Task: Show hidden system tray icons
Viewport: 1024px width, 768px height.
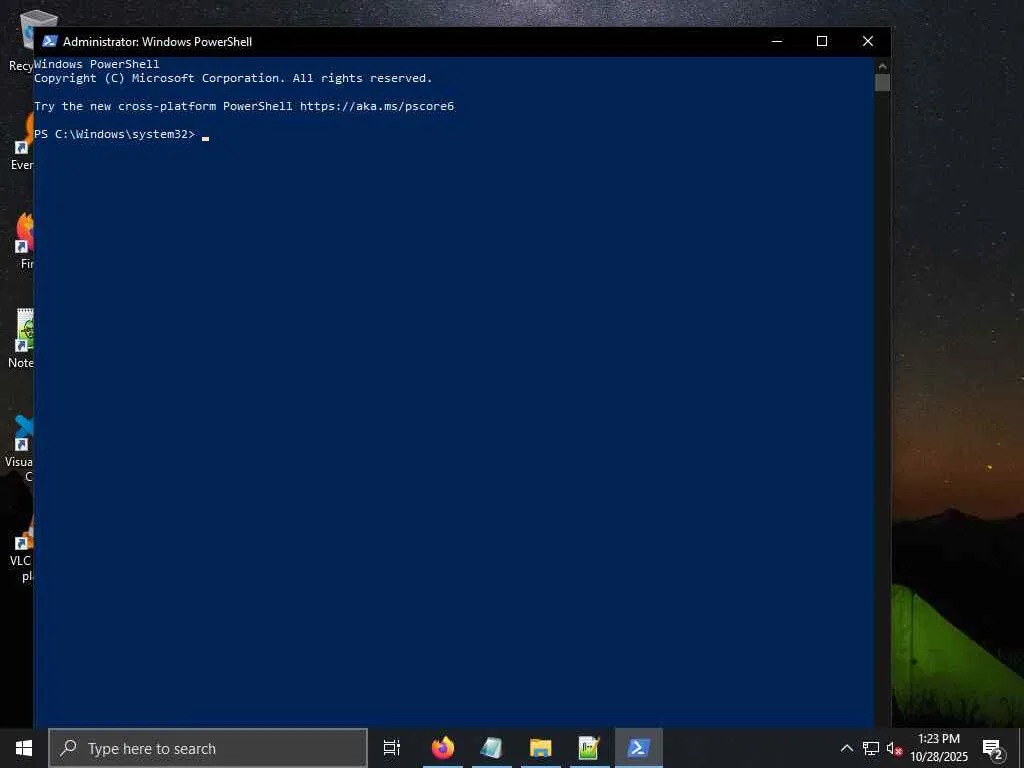Action: [846, 748]
